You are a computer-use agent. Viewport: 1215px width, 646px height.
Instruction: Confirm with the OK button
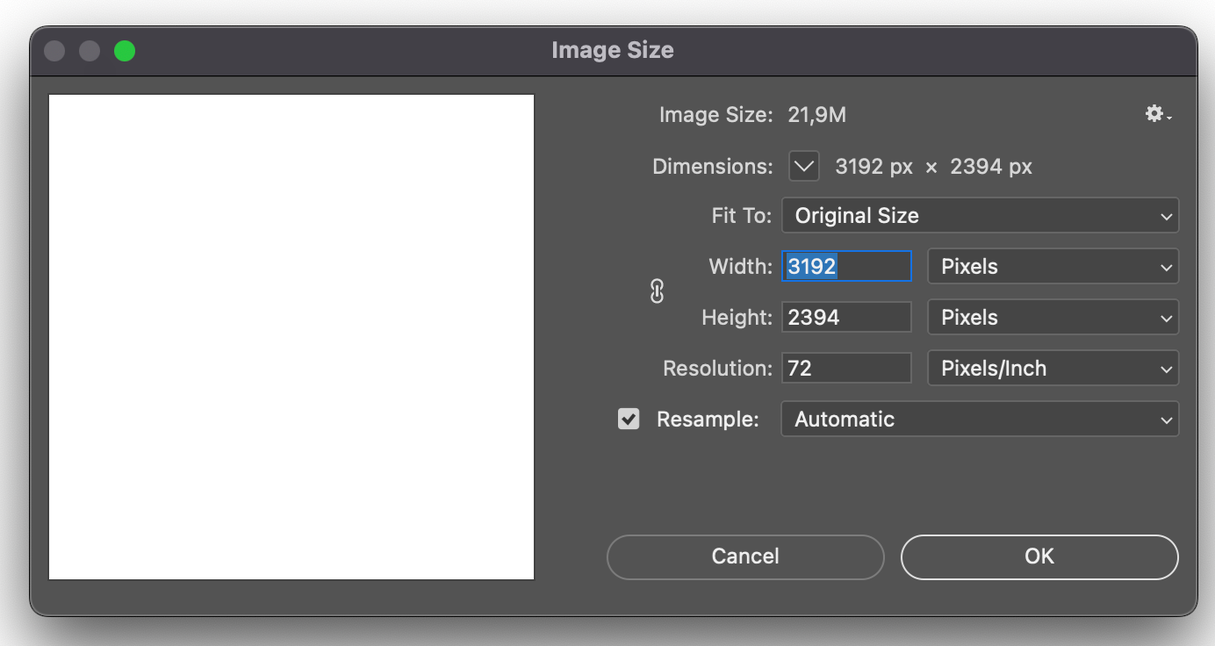tap(1039, 557)
